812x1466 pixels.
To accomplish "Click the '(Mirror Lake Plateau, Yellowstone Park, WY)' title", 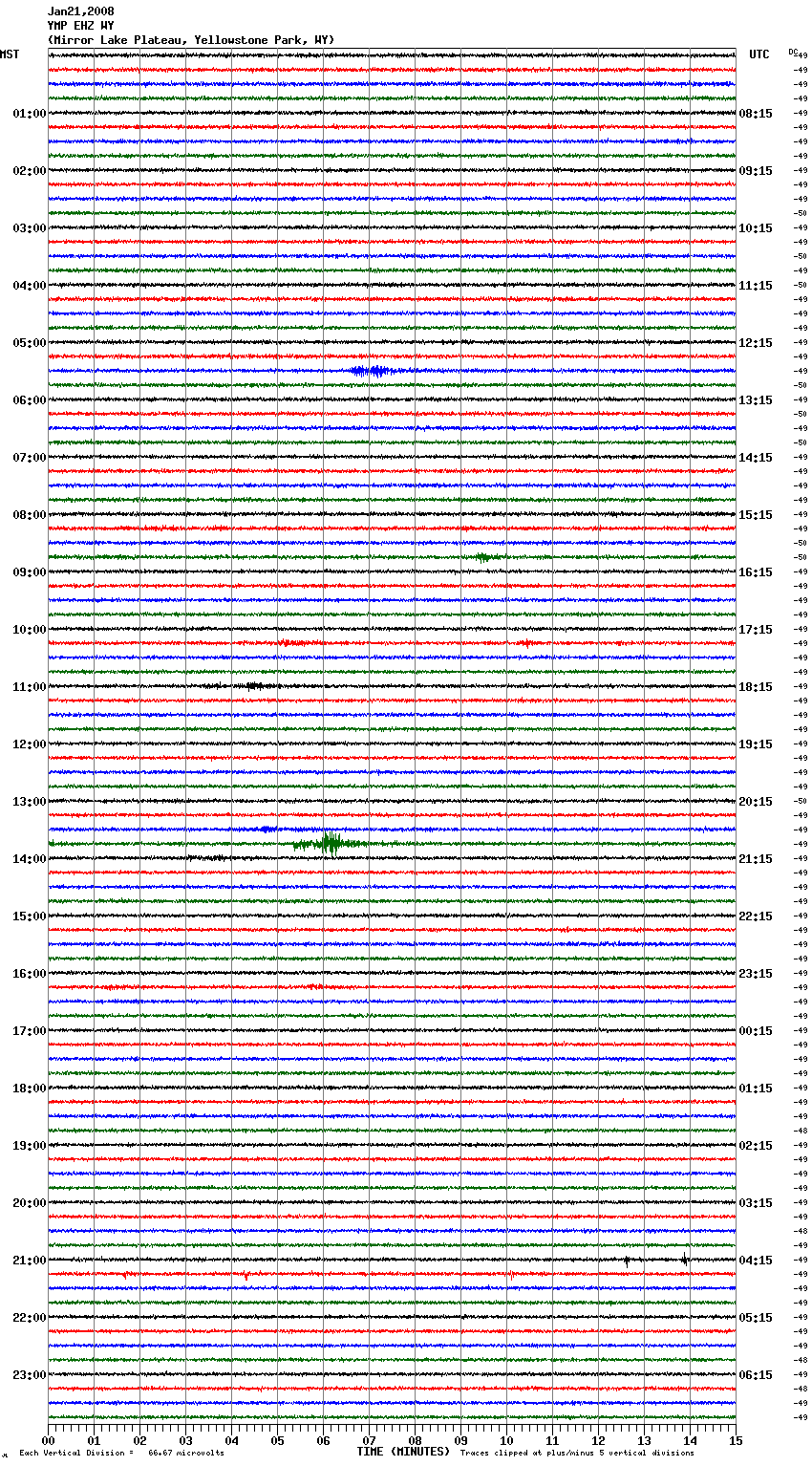I will point(191,40).
